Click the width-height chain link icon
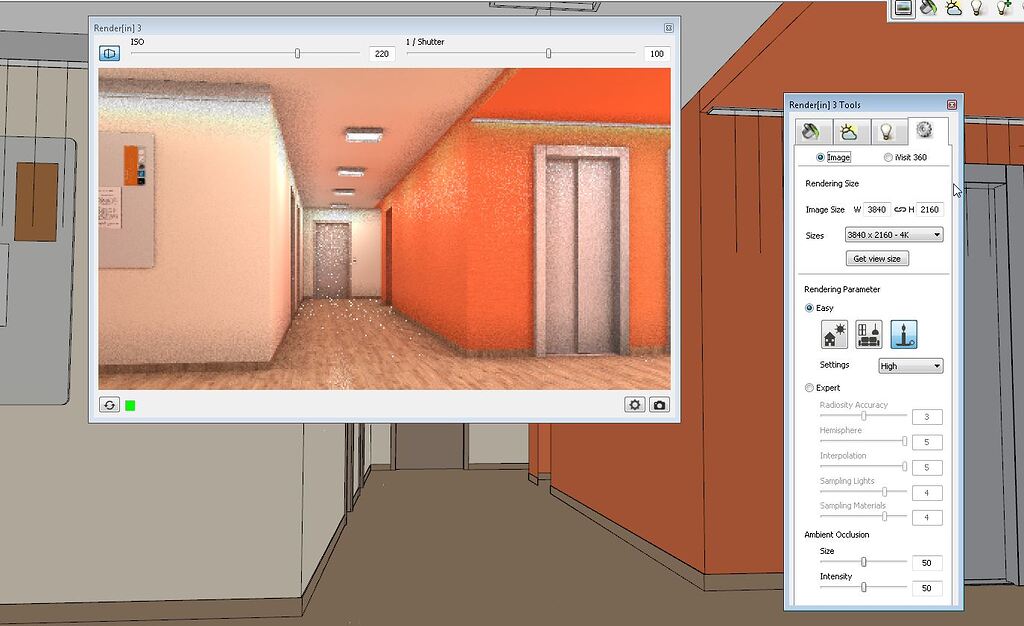The image size is (1024, 626). (900, 210)
